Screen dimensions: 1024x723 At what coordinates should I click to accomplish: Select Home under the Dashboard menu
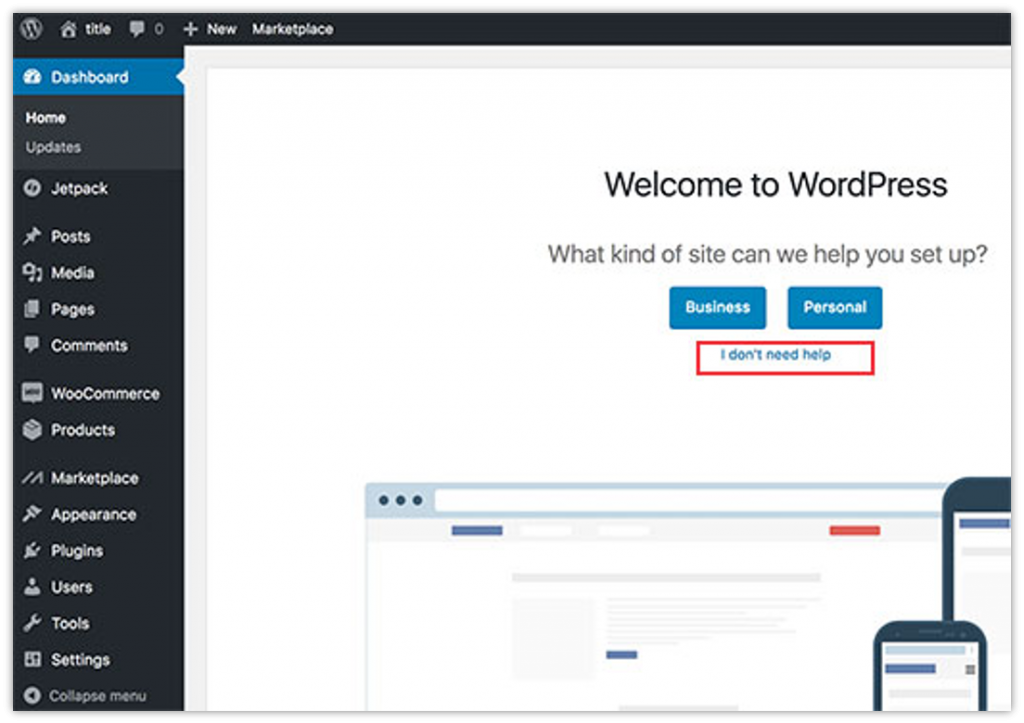coord(45,117)
